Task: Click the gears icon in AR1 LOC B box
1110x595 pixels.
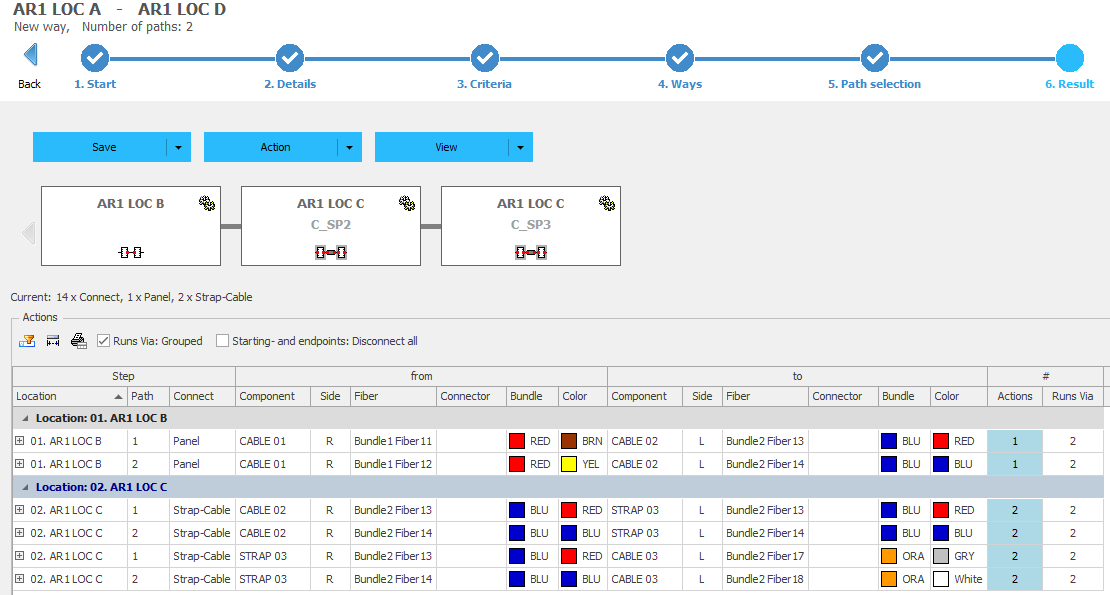Action: click(207, 204)
